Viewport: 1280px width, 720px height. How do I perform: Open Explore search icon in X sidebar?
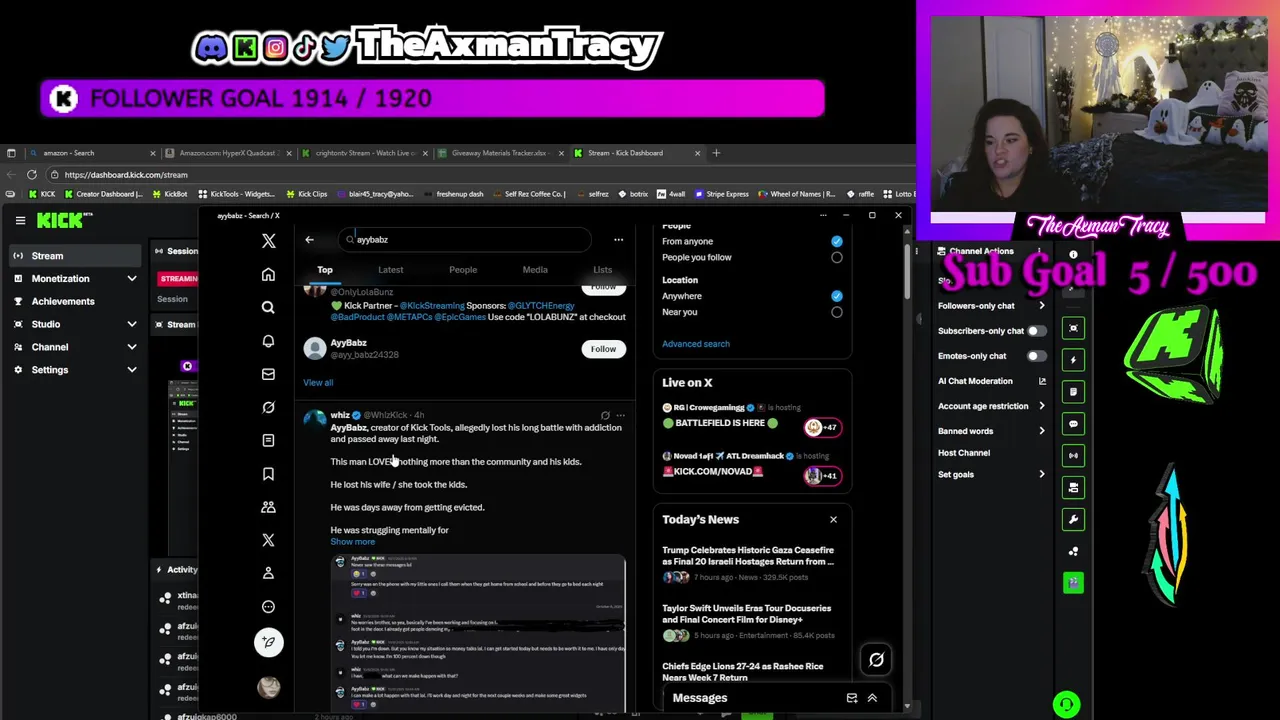click(x=268, y=308)
